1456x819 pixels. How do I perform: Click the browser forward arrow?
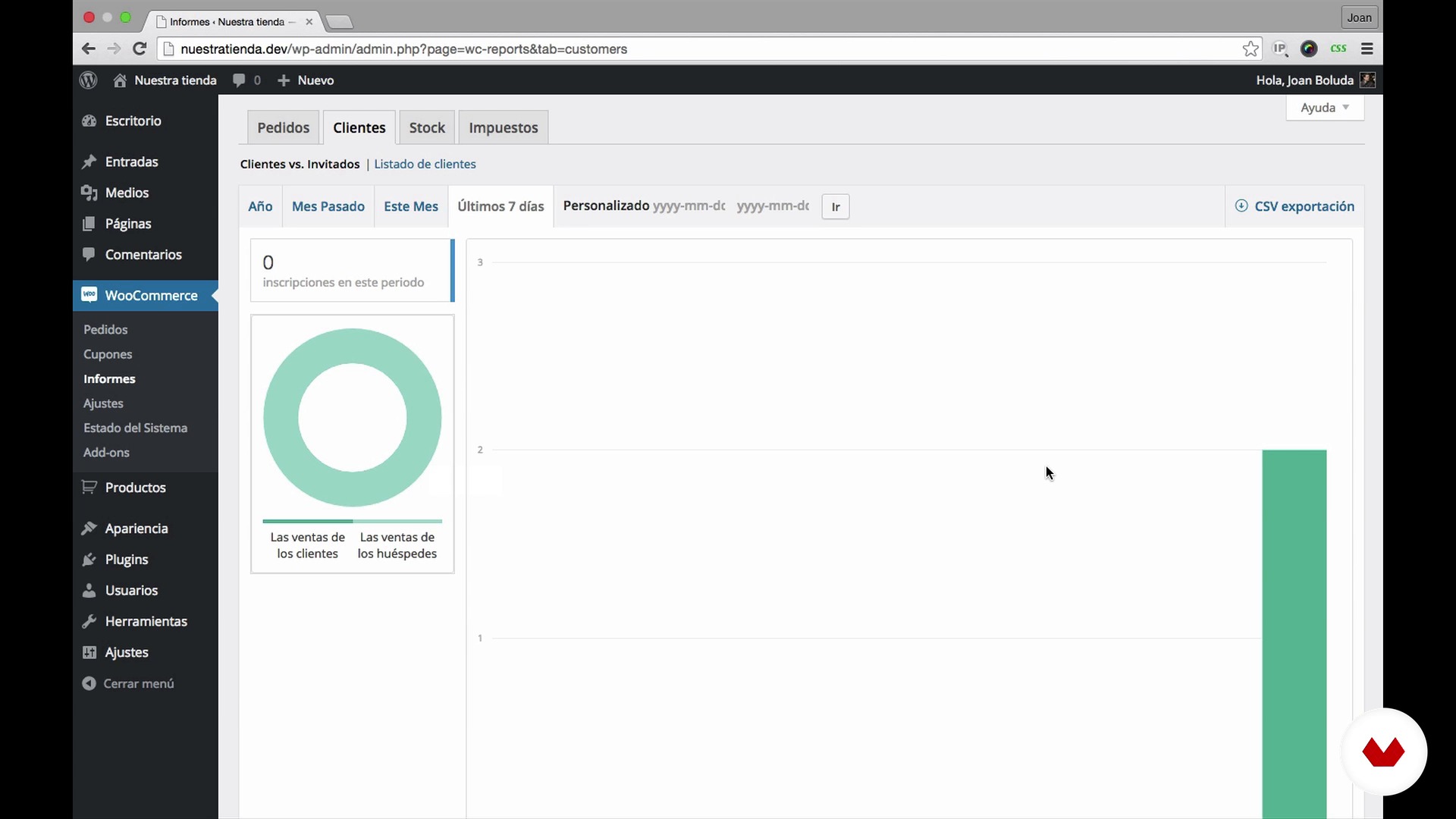[x=114, y=49]
